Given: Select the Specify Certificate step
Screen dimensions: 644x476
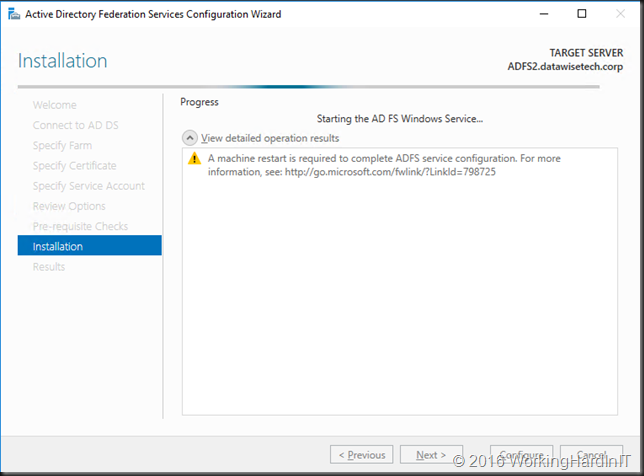Looking at the screenshot, I should [x=75, y=166].
